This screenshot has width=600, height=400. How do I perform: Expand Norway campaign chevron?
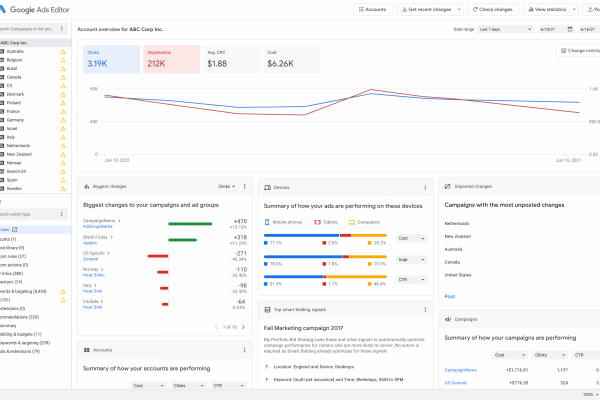(x=102, y=269)
